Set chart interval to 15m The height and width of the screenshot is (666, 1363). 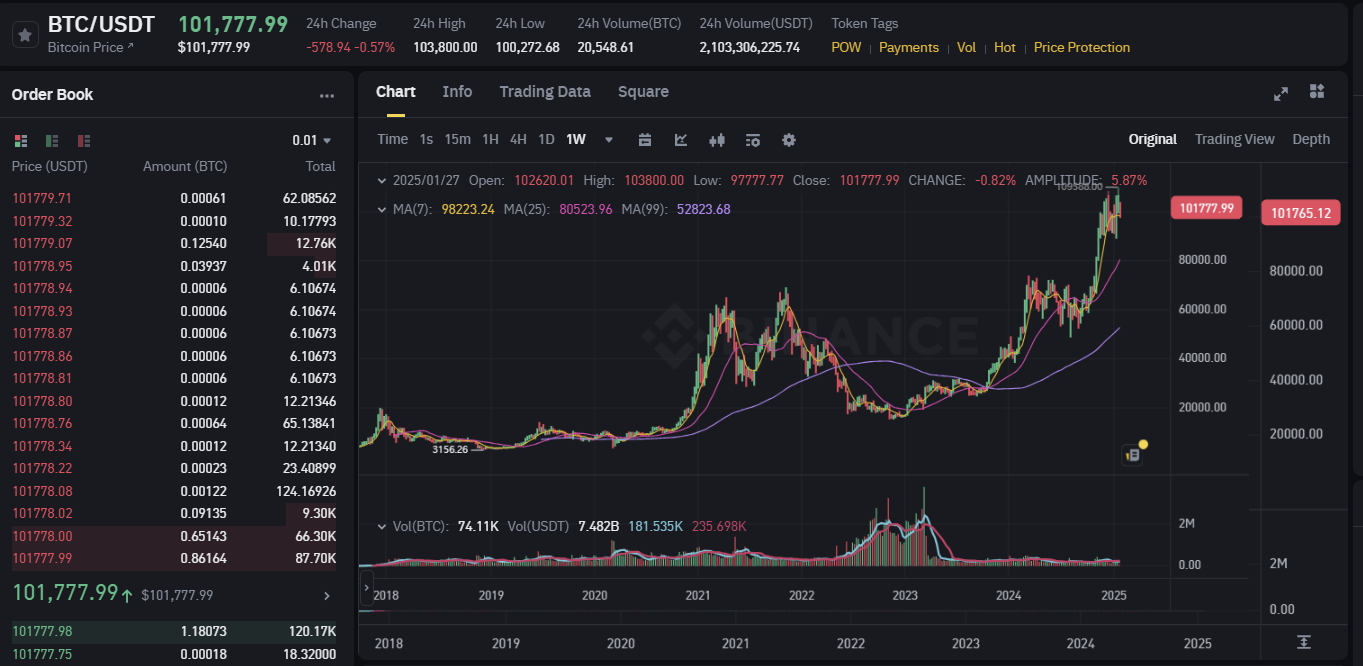(x=458, y=139)
